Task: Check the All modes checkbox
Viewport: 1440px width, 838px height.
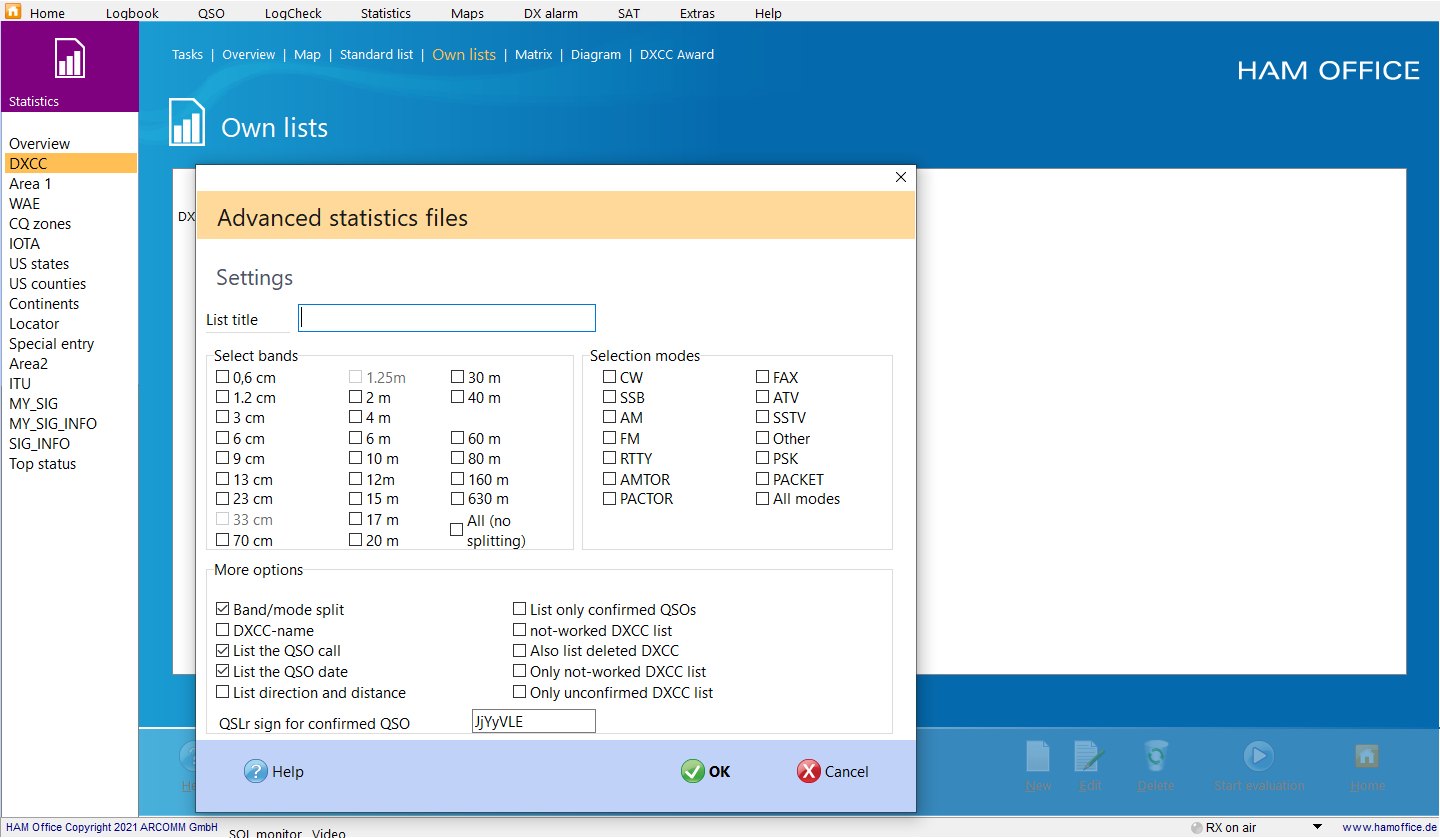Action: (762, 498)
